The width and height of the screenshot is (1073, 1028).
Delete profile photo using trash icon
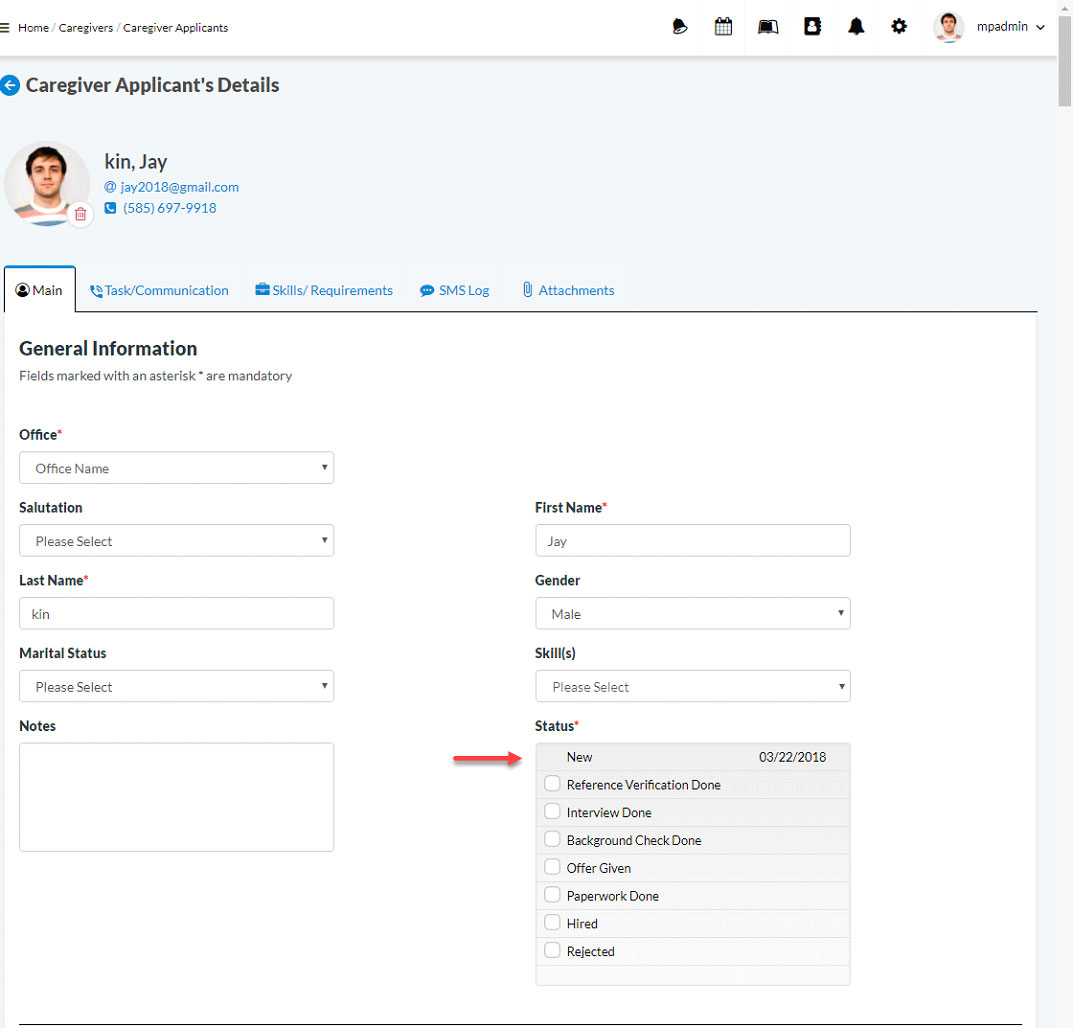[x=81, y=214]
